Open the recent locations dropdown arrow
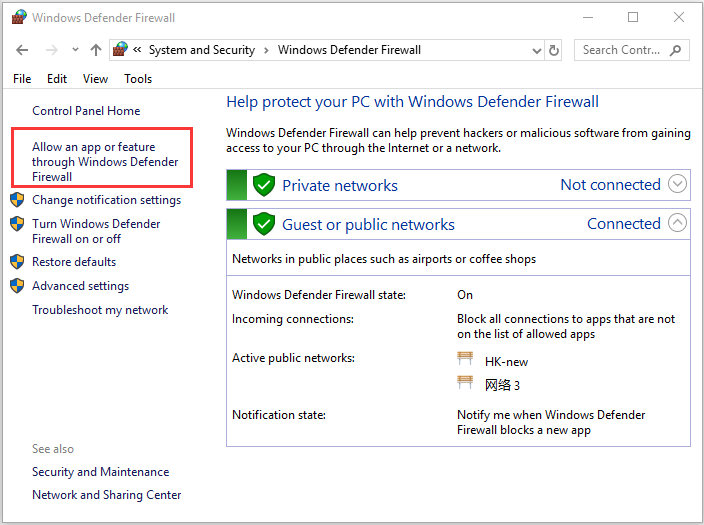704x525 pixels. [75, 49]
